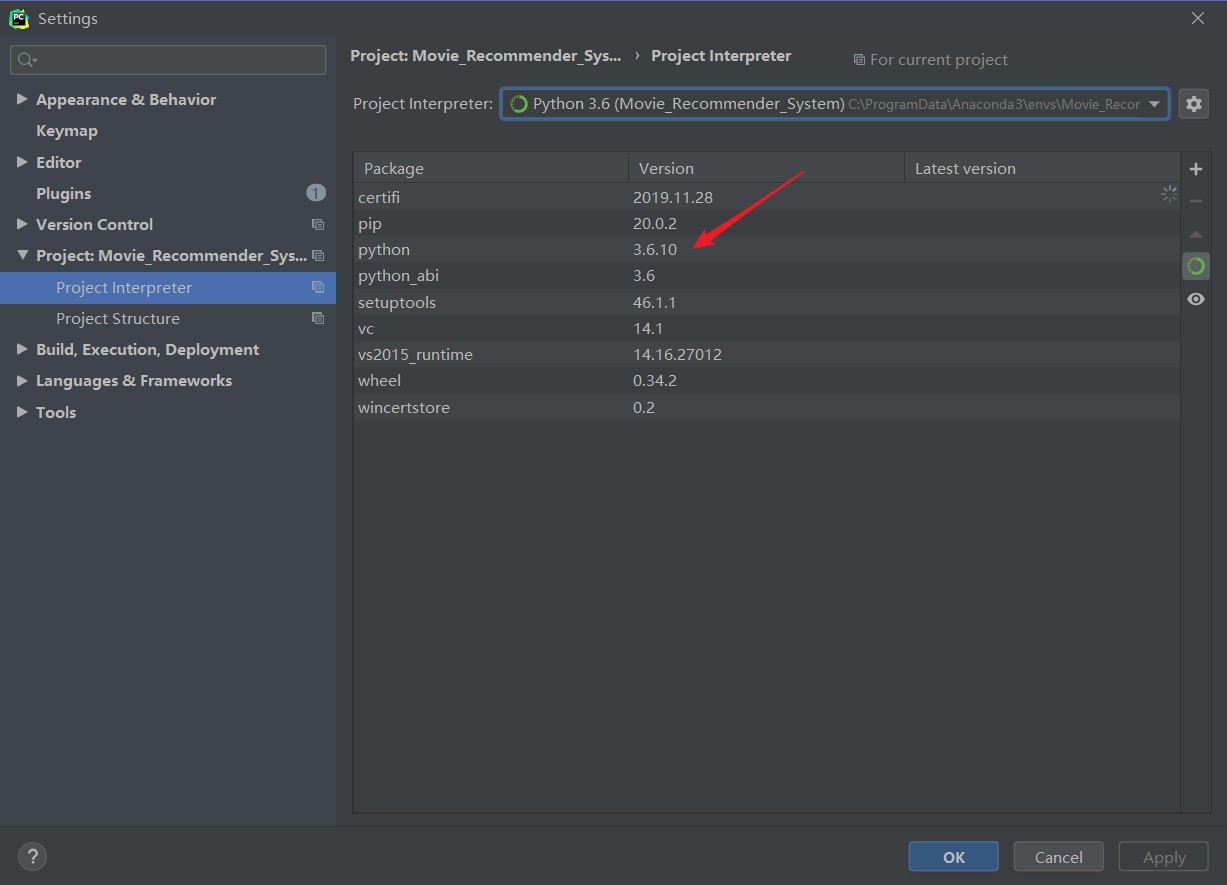Screen dimensions: 1227x885
Task: Click the upgrade package arrow icon
Action: pos(1196,234)
